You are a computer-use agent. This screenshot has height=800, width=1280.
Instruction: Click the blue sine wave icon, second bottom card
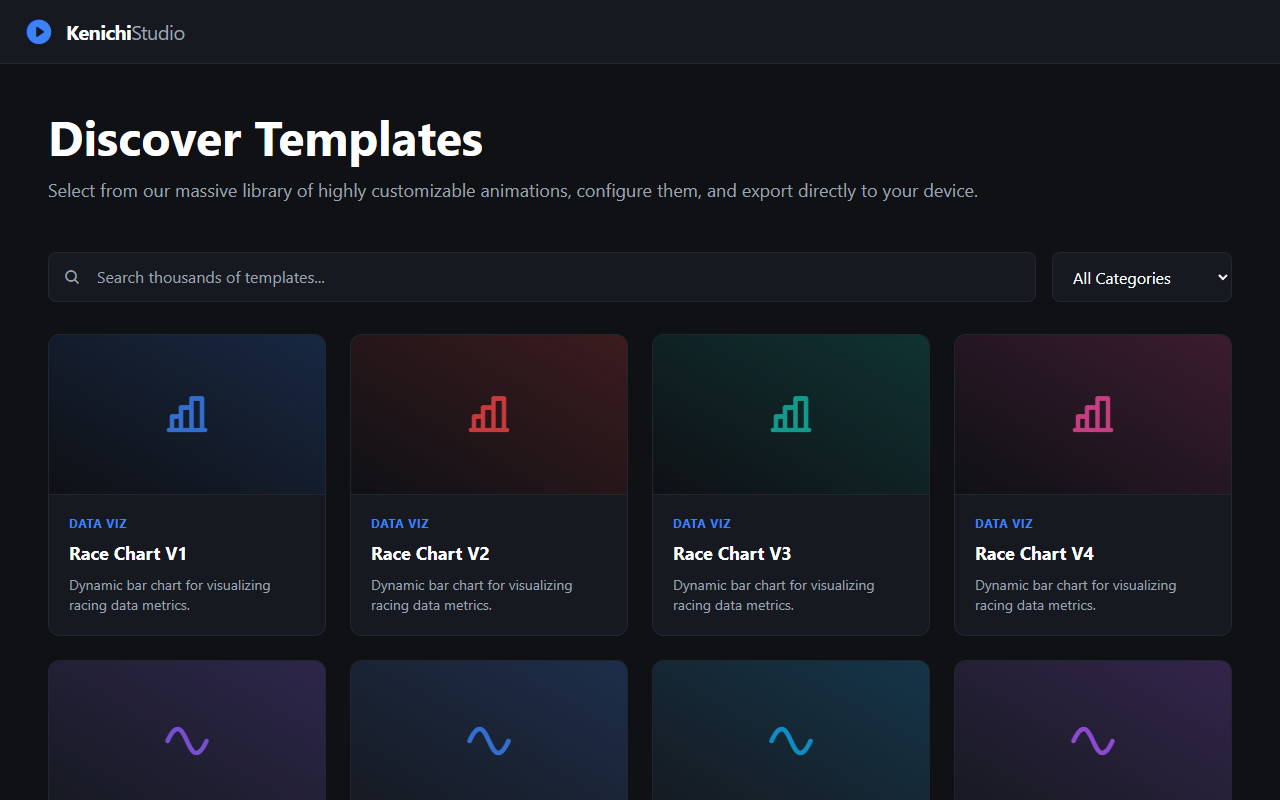tap(488, 742)
